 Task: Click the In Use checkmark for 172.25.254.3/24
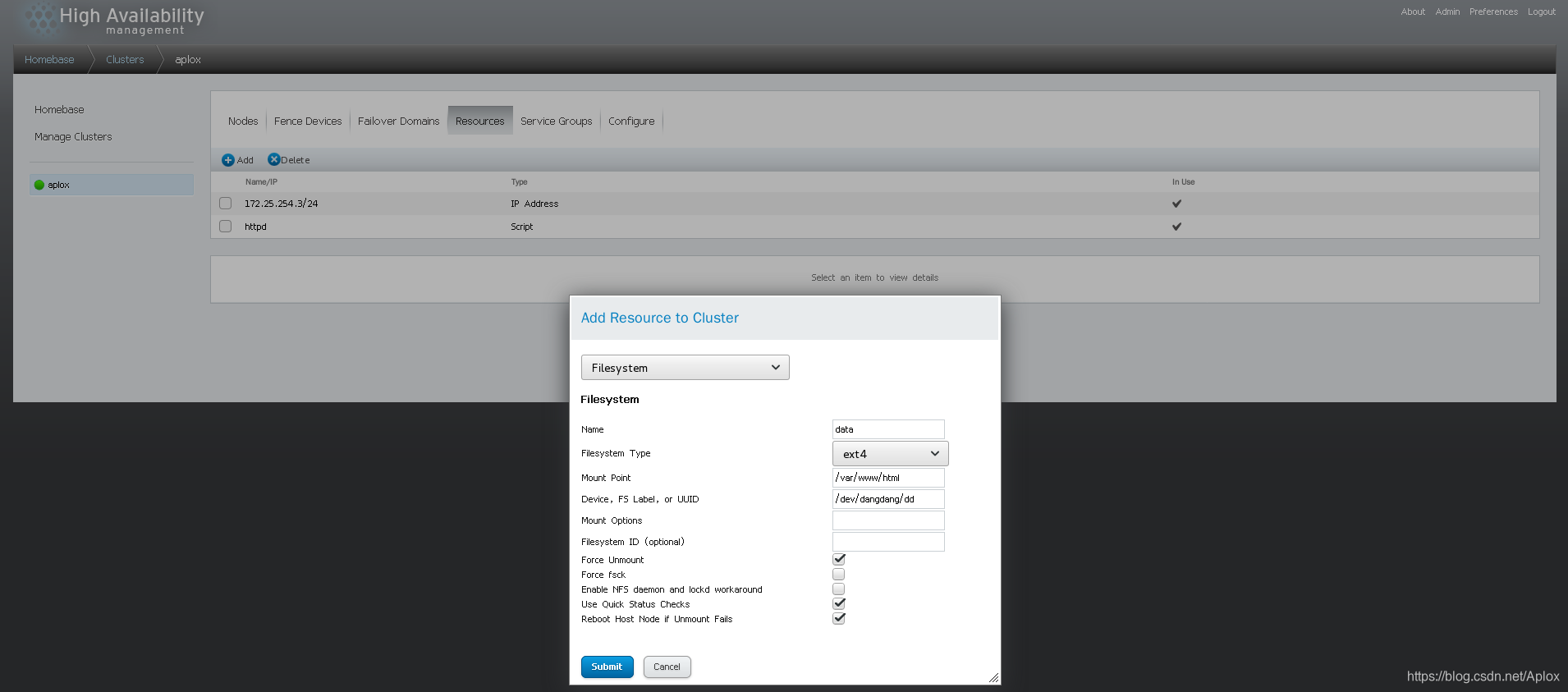pyautogui.click(x=1176, y=204)
